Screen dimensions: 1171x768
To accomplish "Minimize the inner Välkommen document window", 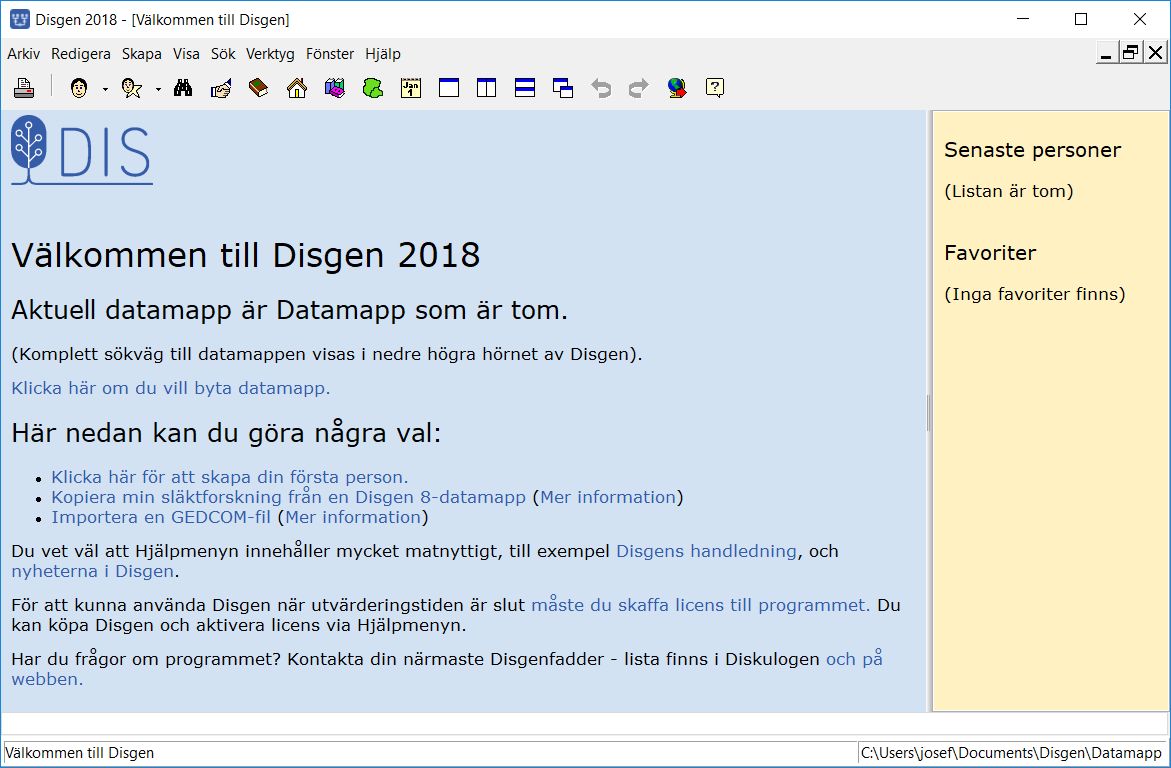I will pyautogui.click(x=1106, y=53).
